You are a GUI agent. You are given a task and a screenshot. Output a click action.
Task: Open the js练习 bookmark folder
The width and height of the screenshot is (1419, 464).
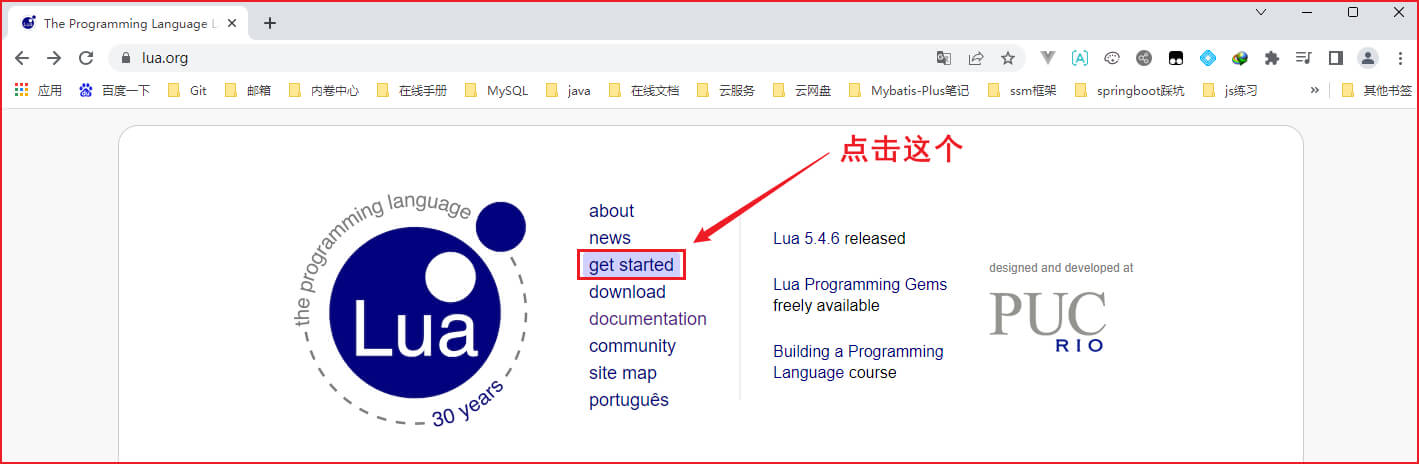[x=1231, y=90]
